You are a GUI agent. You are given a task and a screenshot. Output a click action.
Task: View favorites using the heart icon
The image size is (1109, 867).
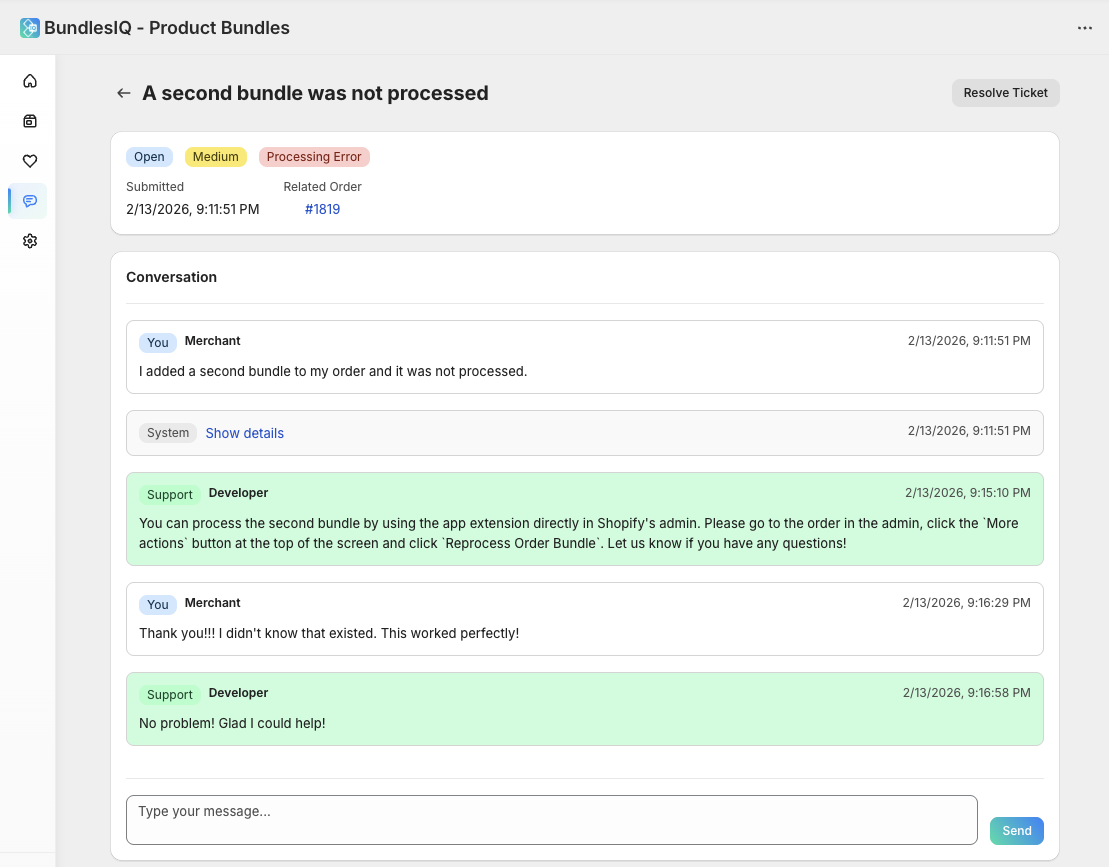pyautogui.click(x=29, y=161)
